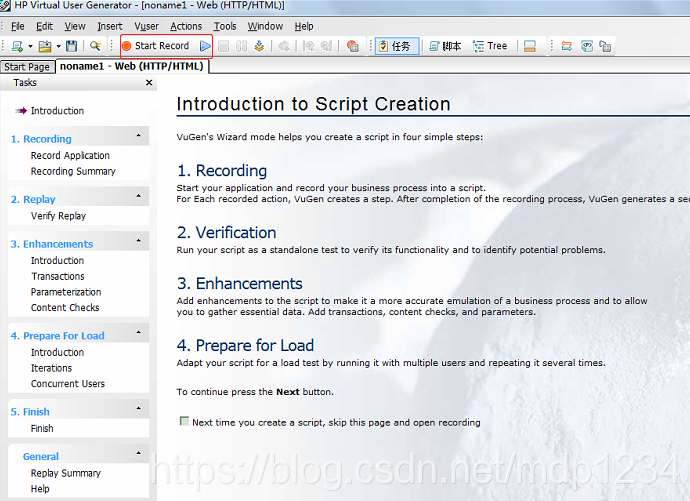690x501 pixels.
Task: Open the Tools menu
Action: pos(225,26)
